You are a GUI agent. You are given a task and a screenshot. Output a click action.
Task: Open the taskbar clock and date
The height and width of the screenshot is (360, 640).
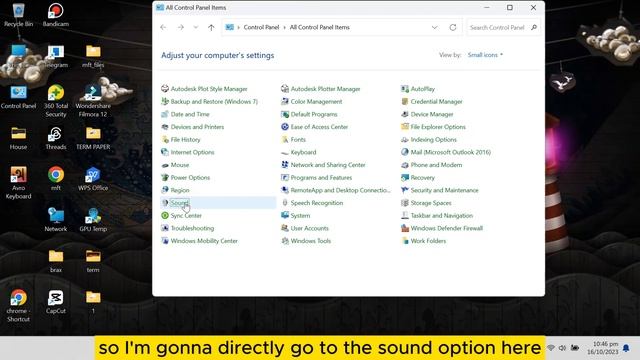point(603,348)
